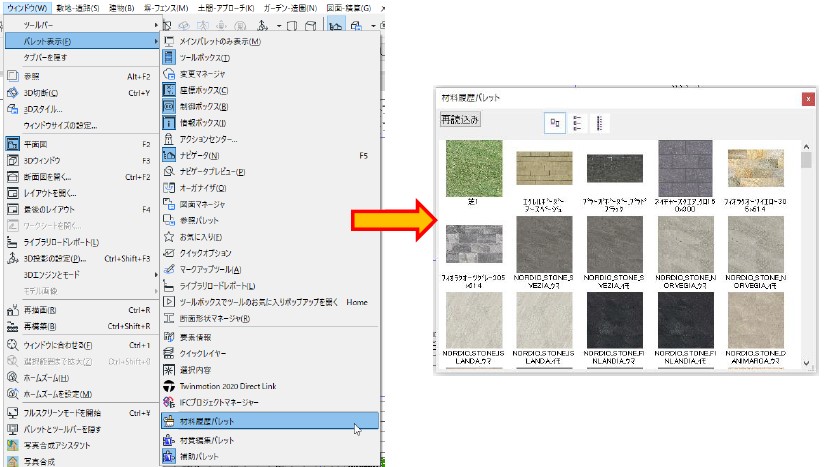Image resolution: width=827 pixels, height=467 pixels.
Task: Open the 建物(B) menu
Action: click(122, 8)
